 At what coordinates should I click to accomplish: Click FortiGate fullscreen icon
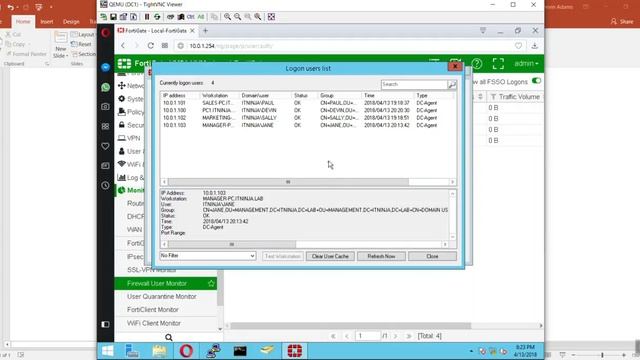[498, 64]
